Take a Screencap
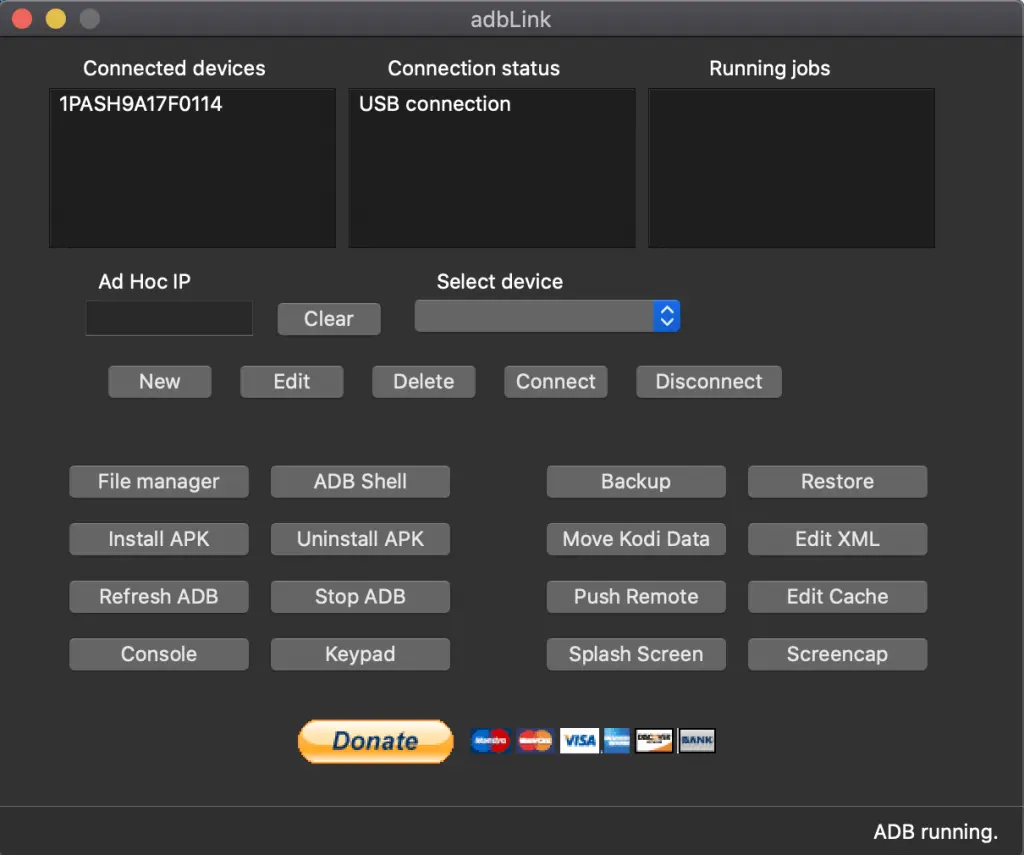Viewport: 1024px width, 855px height. click(837, 654)
